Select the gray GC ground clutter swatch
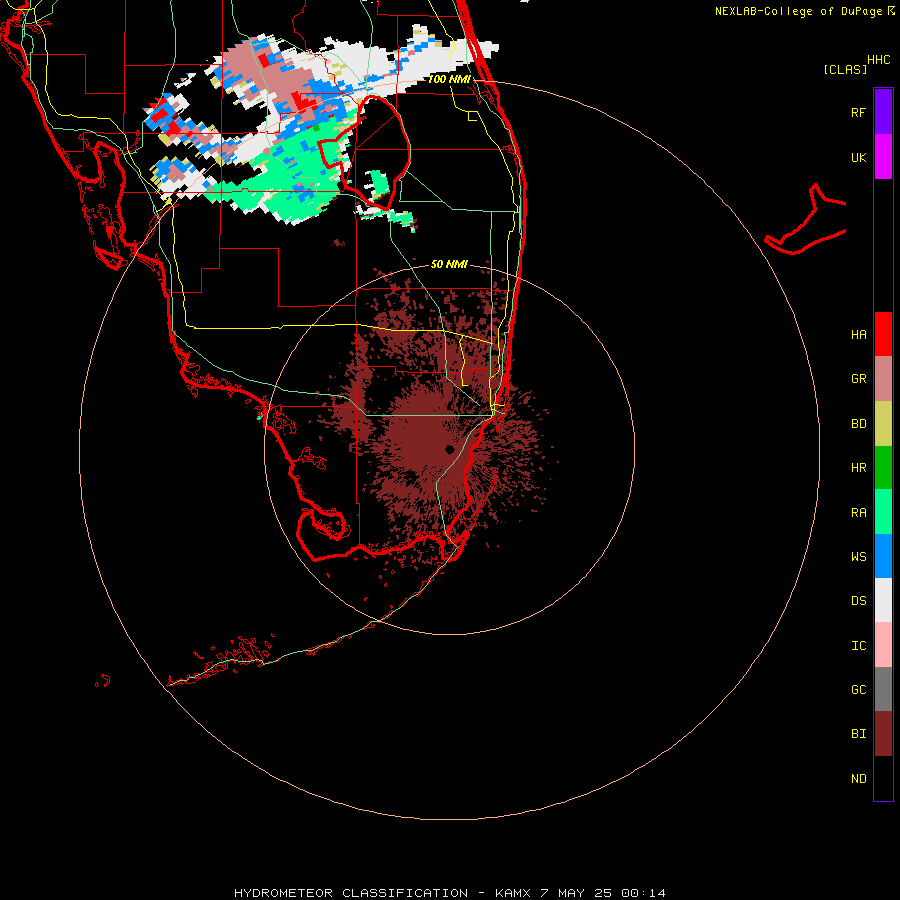This screenshot has width=900, height=900. point(883,689)
